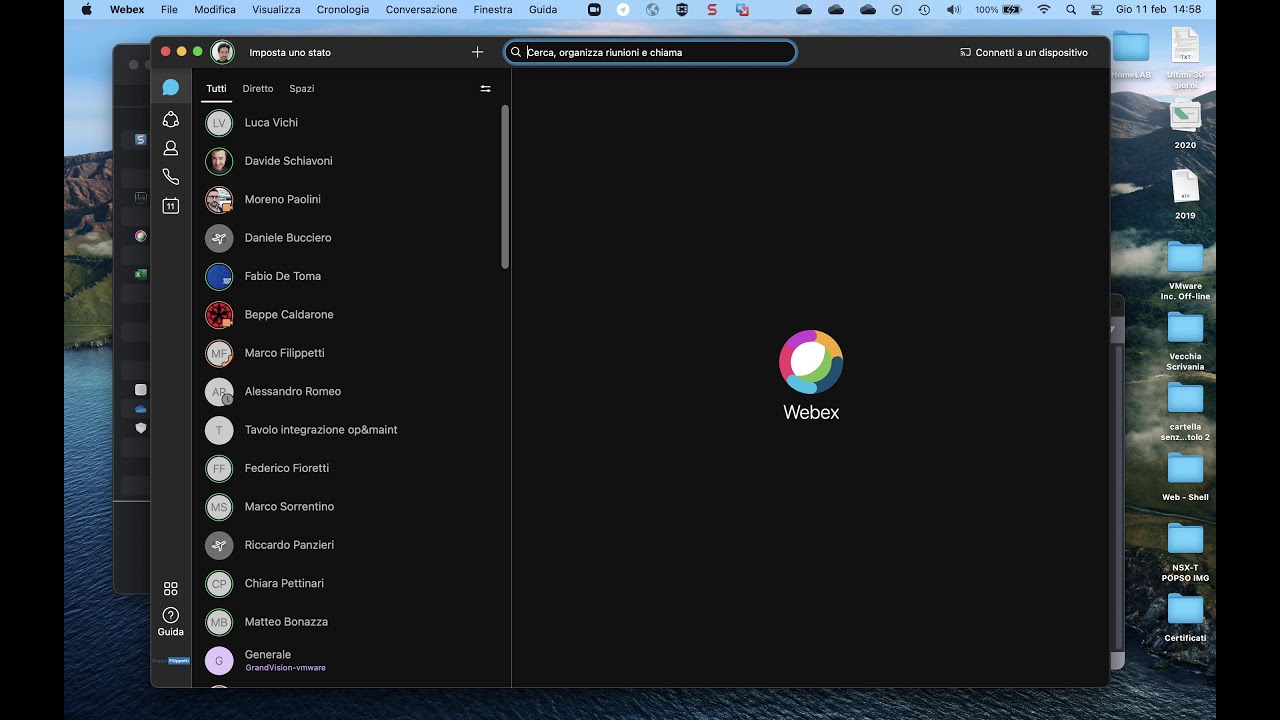Screen dimensions: 1280x720
Task: Click Daniele Bucciero's airplane avatar
Action: pos(219,238)
